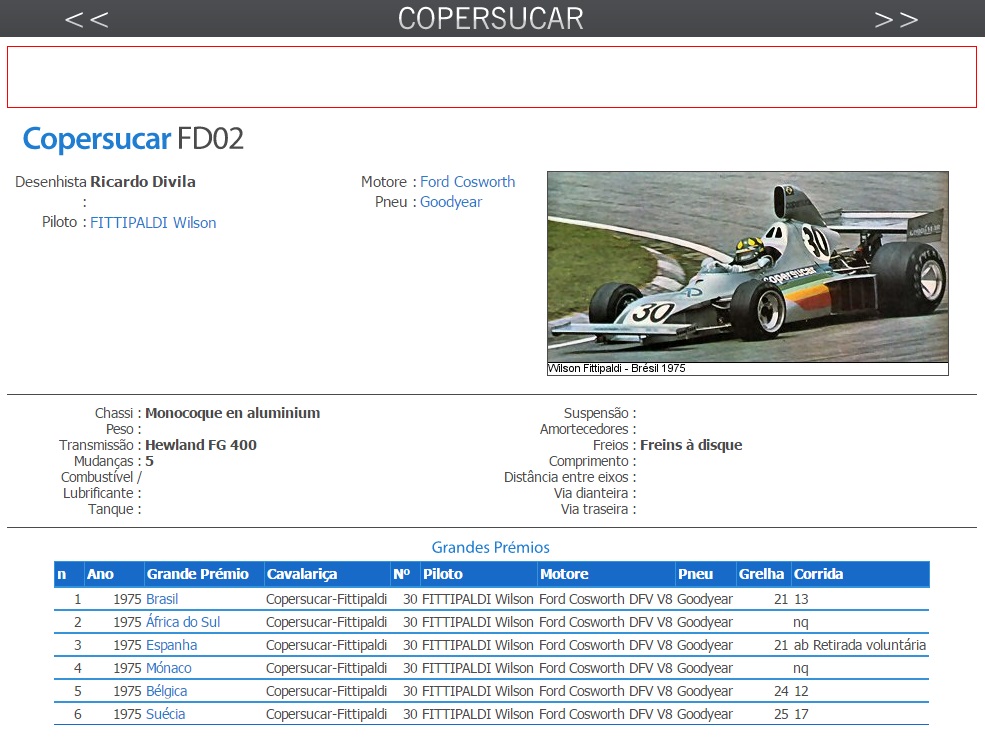Go to next car with >> arrow
Viewport: 985px width, 740px height.
(896, 19)
